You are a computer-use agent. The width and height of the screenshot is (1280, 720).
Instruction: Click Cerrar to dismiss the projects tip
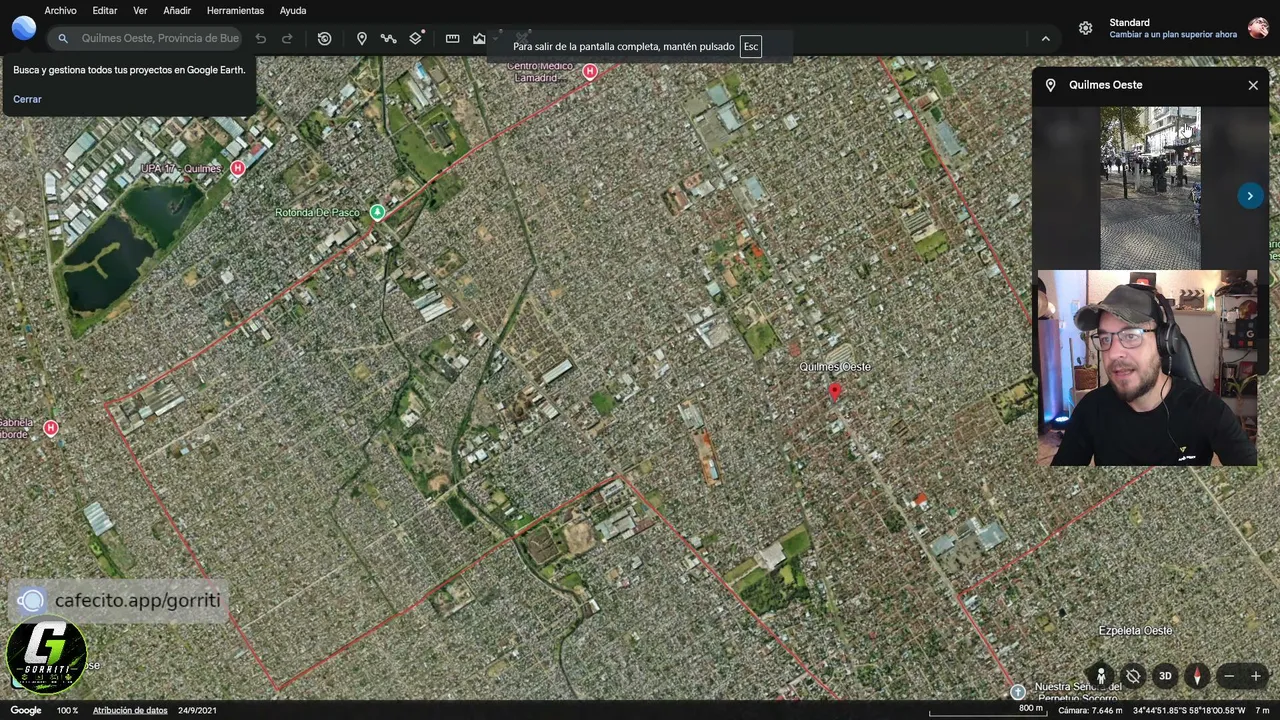pos(27,99)
